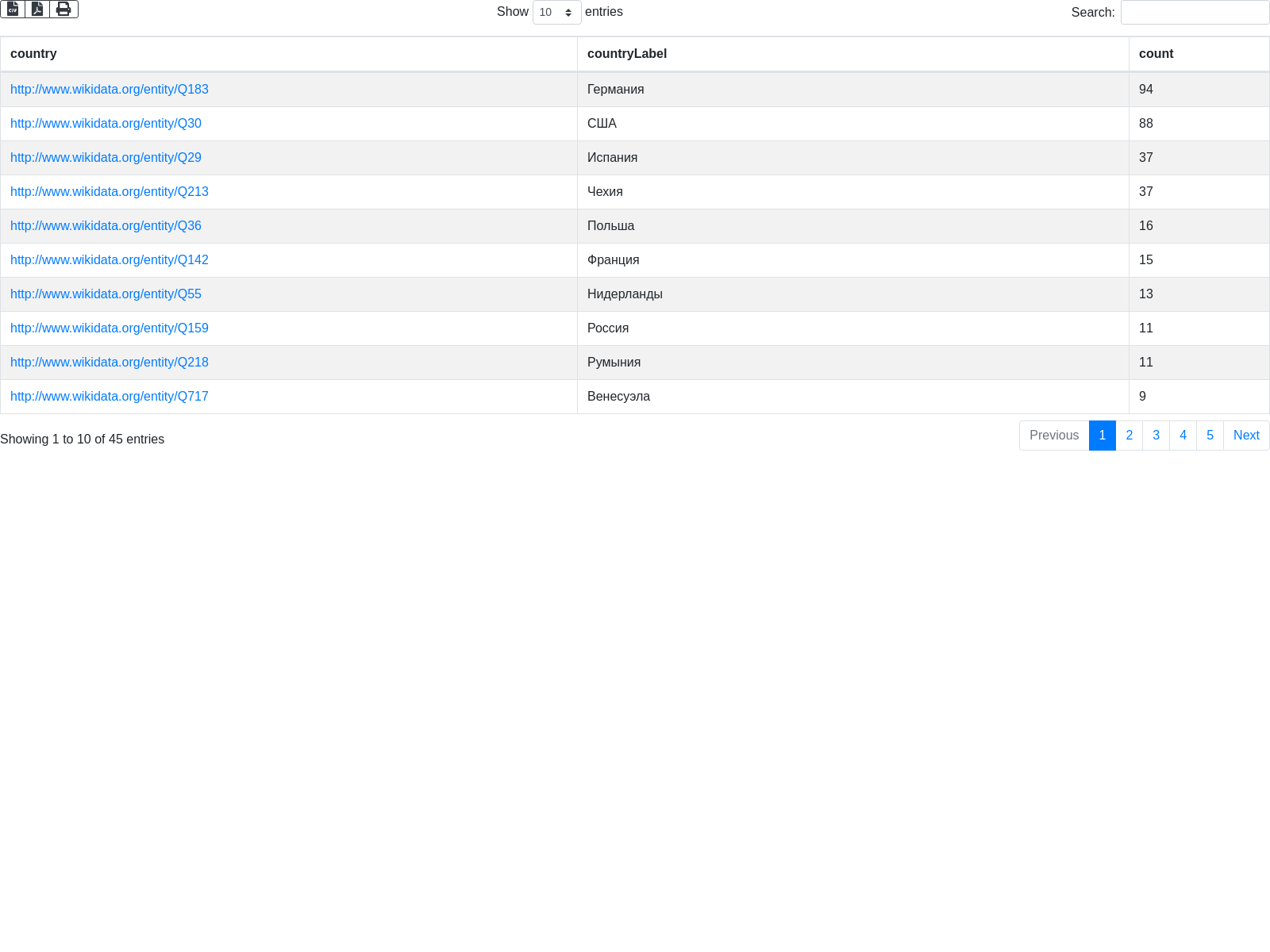Click the Previous pagination button
This screenshot has width=1270, height=952.
click(x=1054, y=436)
